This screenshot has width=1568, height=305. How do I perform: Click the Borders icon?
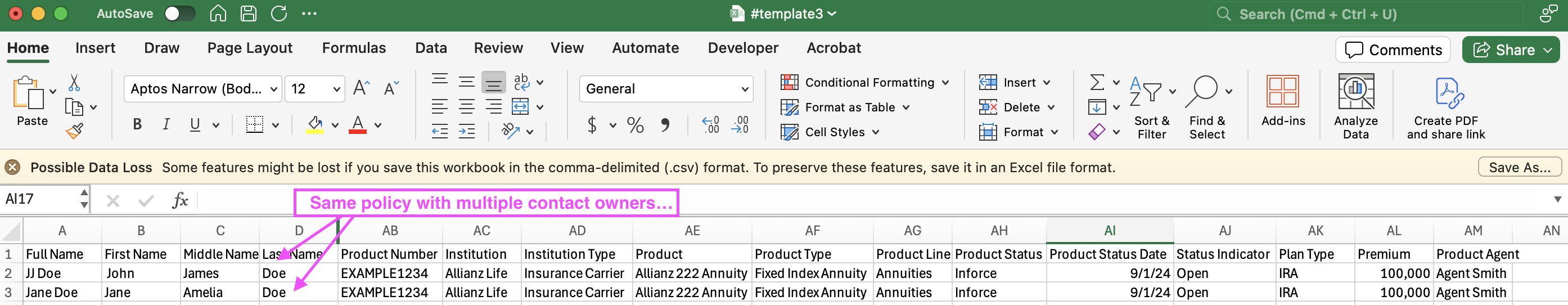(x=254, y=125)
